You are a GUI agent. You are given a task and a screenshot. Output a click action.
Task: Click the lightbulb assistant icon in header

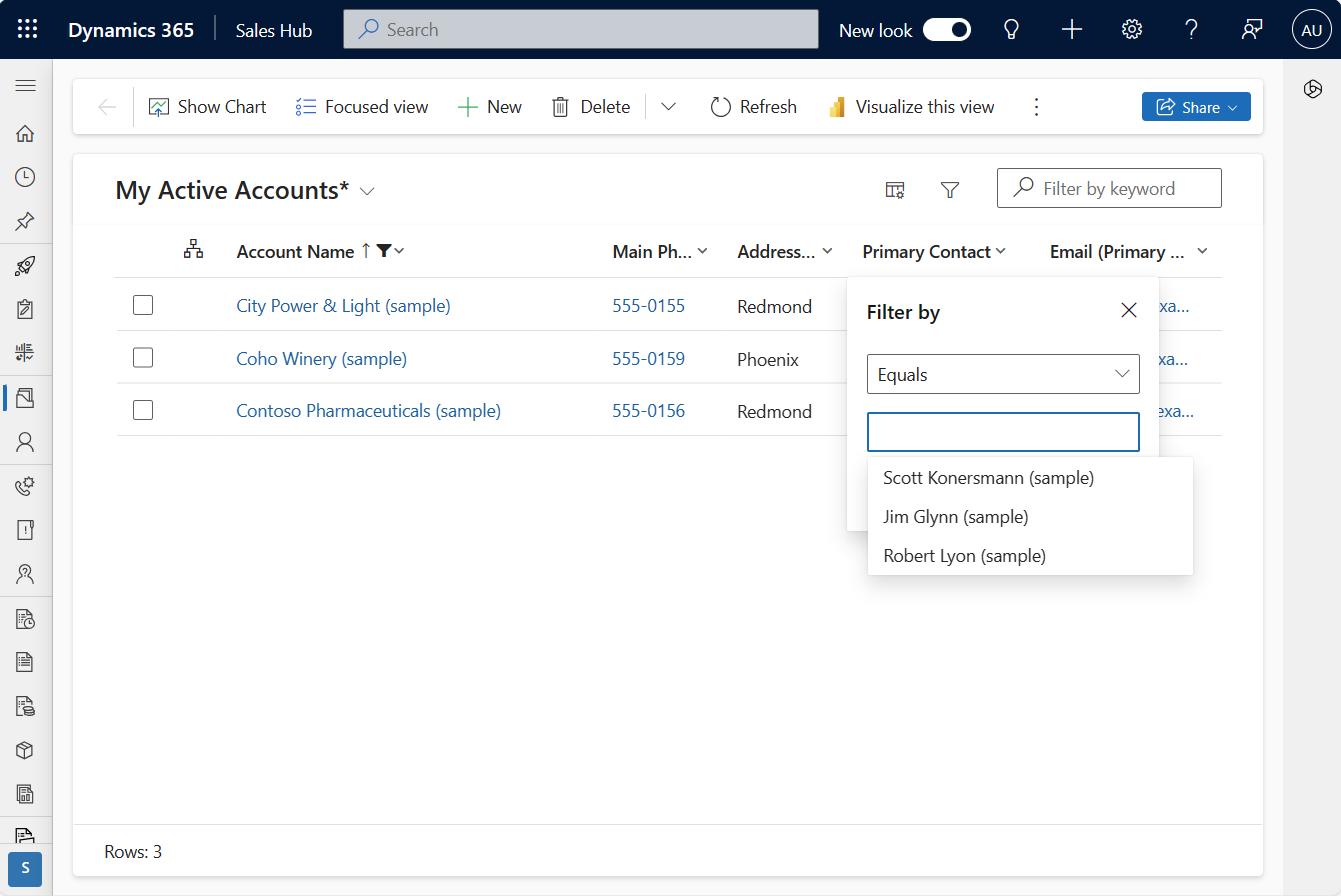1012,30
